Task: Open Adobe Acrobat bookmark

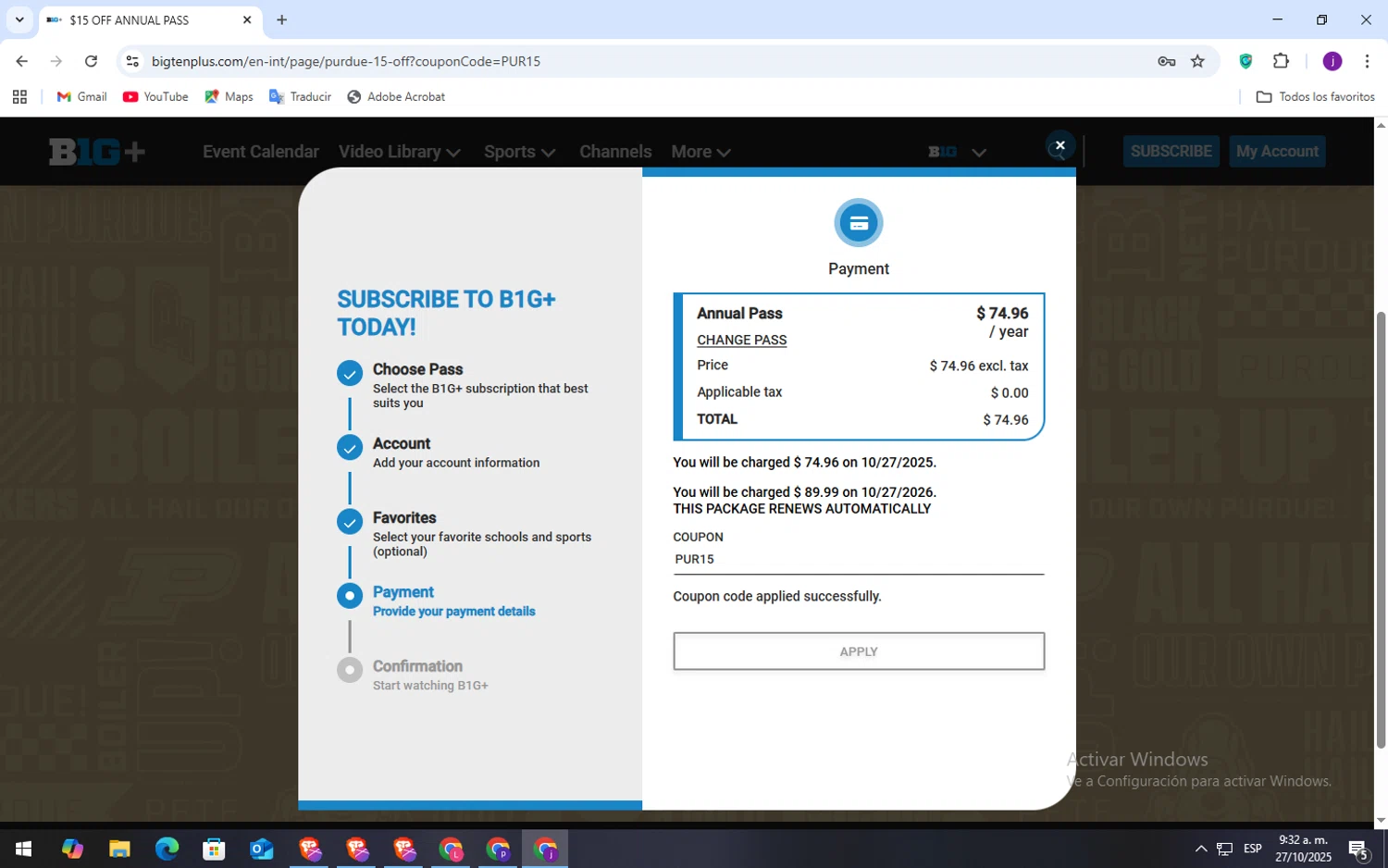Action: point(396,96)
